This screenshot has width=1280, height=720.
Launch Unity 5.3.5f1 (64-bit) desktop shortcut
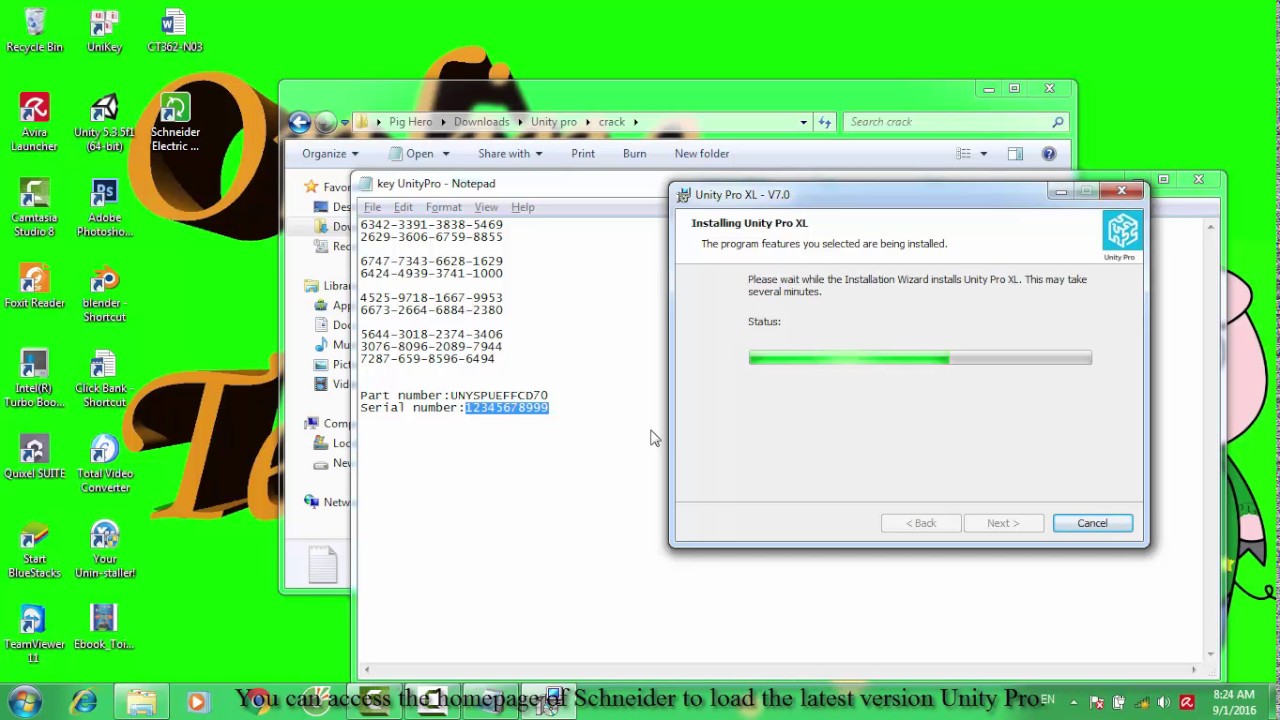104,122
